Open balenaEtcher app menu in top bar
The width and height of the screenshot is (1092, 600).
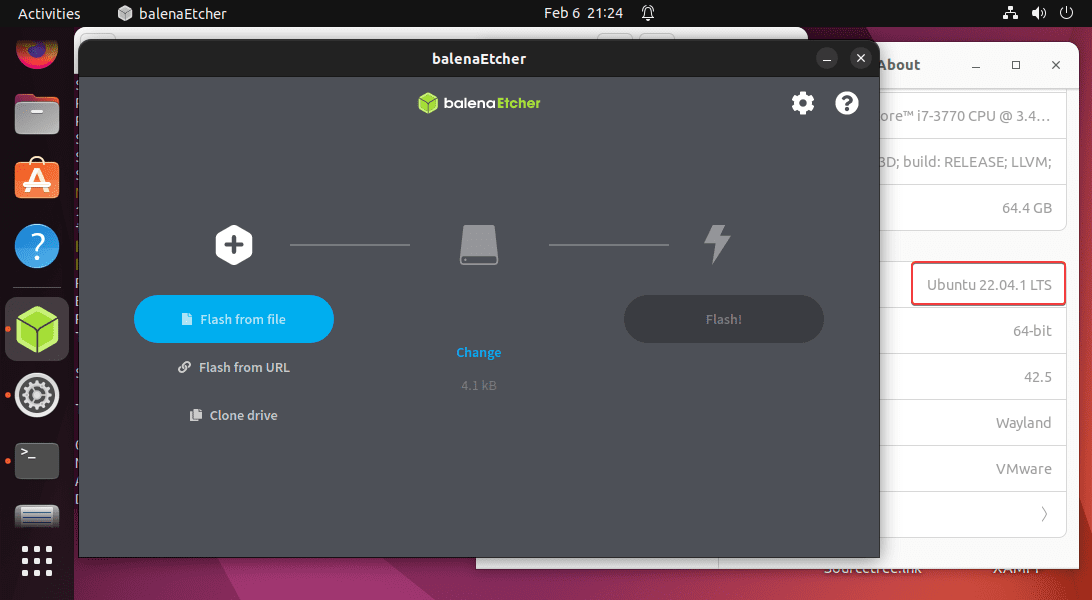coord(172,13)
